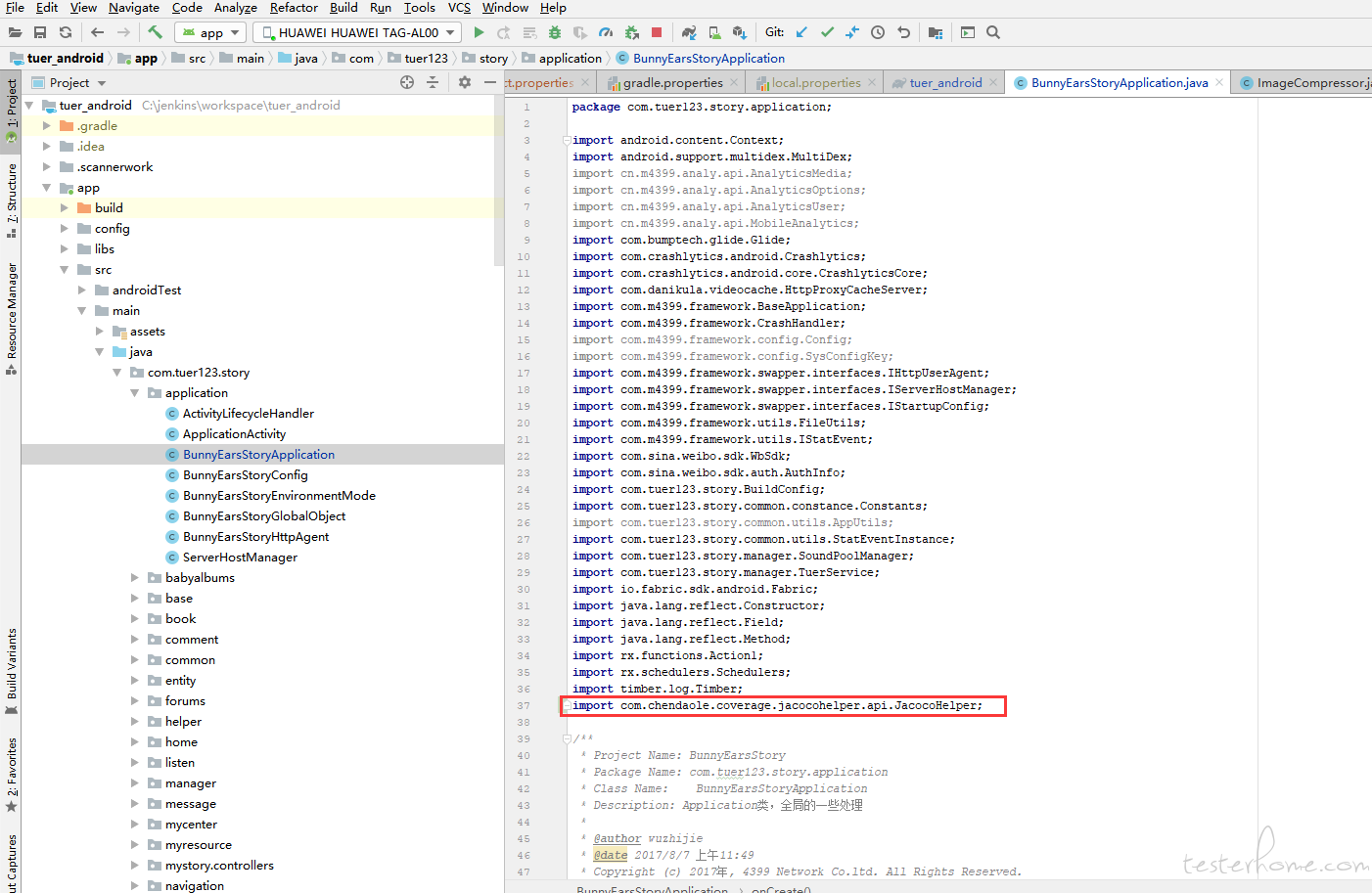Viewport: 1372px width, 893px height.
Task: Navigate back with the left arrow icon
Action: click(x=97, y=32)
